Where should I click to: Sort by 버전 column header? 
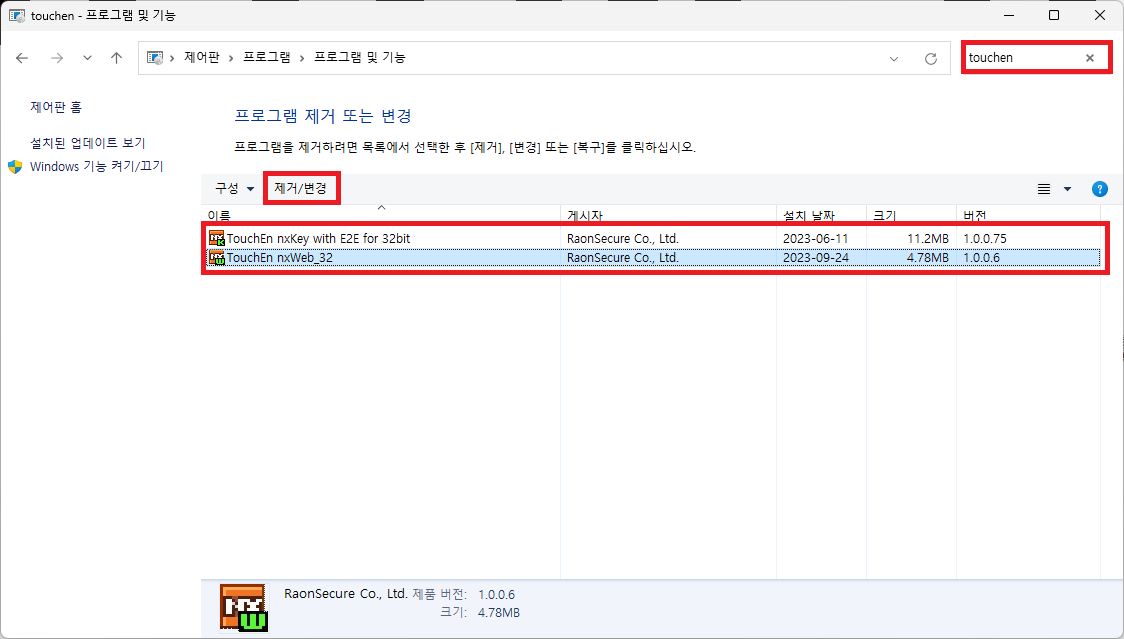pyautogui.click(x=1029, y=214)
